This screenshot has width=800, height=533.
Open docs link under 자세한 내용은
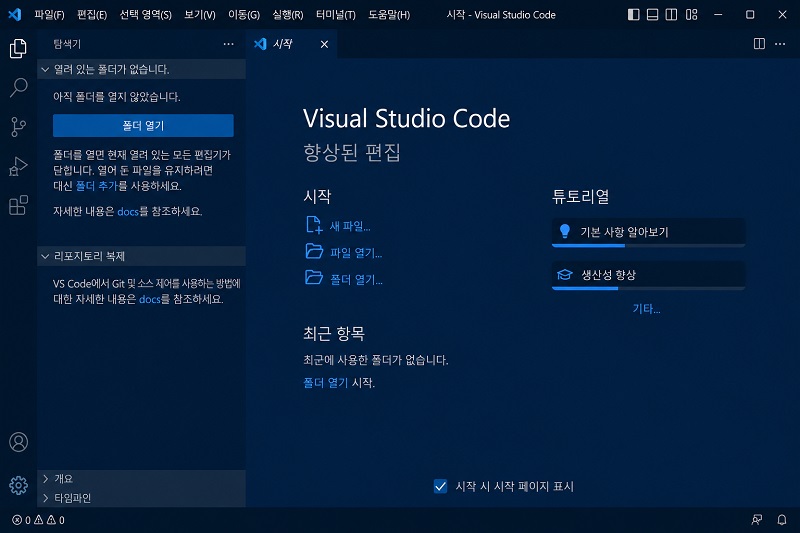(128, 212)
